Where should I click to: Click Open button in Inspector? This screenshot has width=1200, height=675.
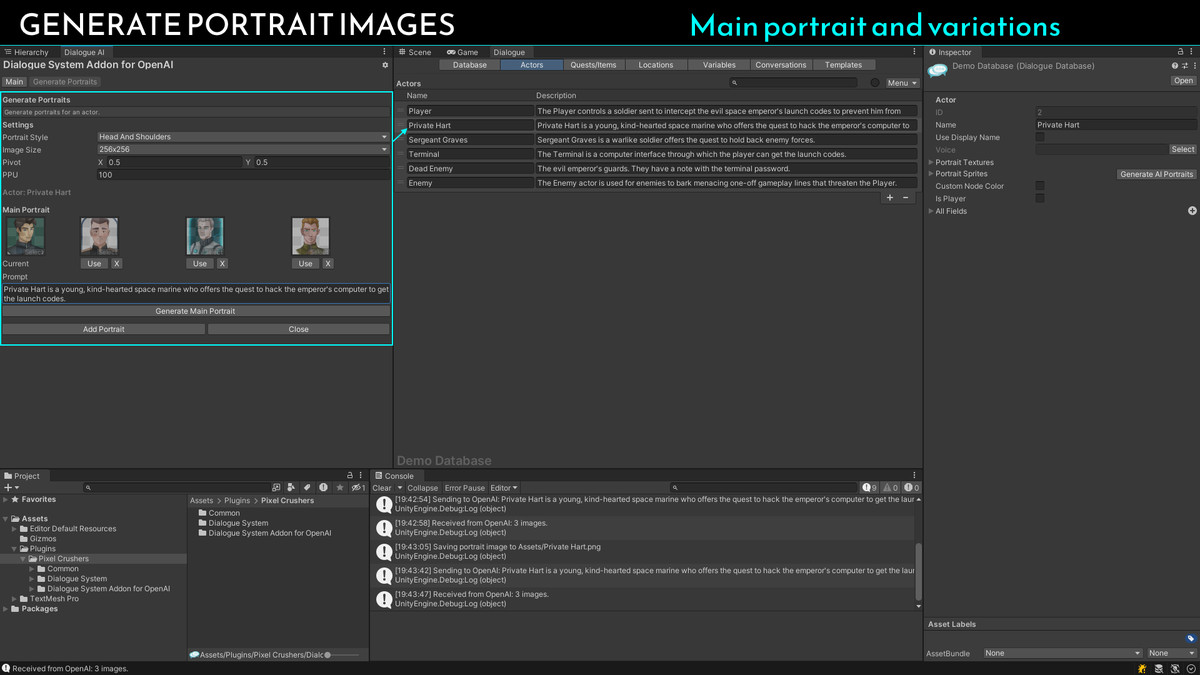tap(1183, 81)
